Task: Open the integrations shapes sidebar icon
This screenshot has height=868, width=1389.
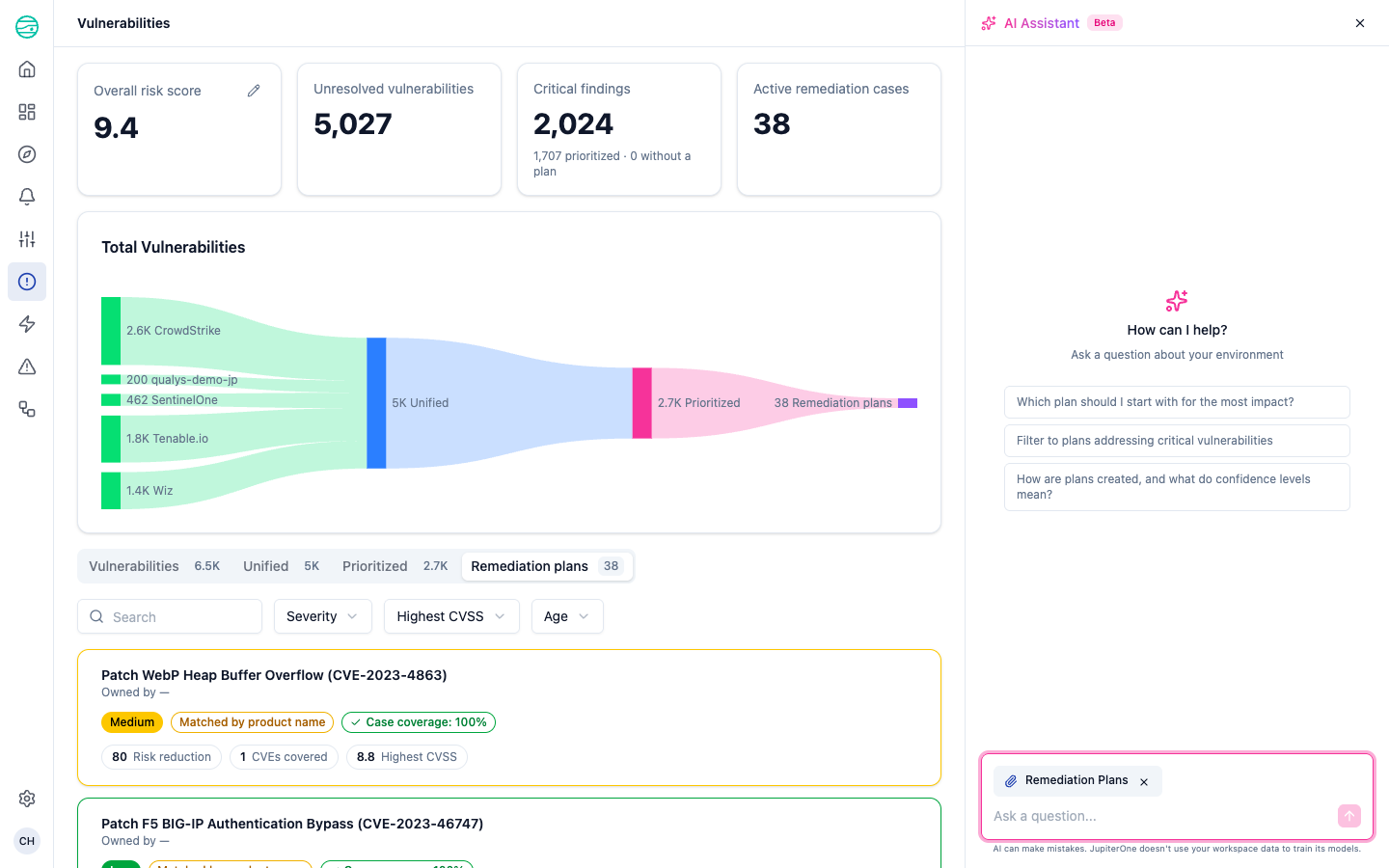Action: click(x=27, y=409)
